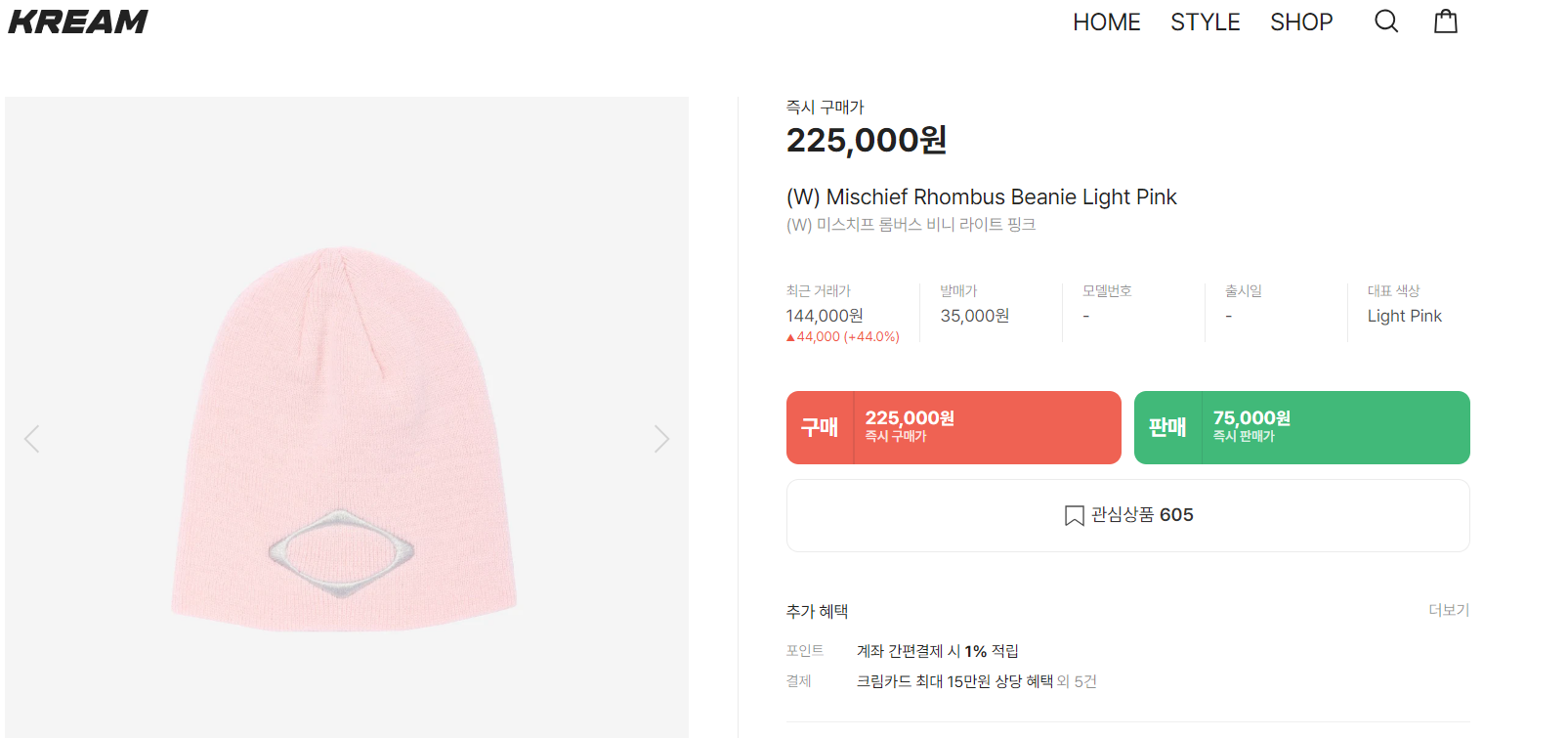Click the Korean product name 미스치프 롬버스 비니

911,225
